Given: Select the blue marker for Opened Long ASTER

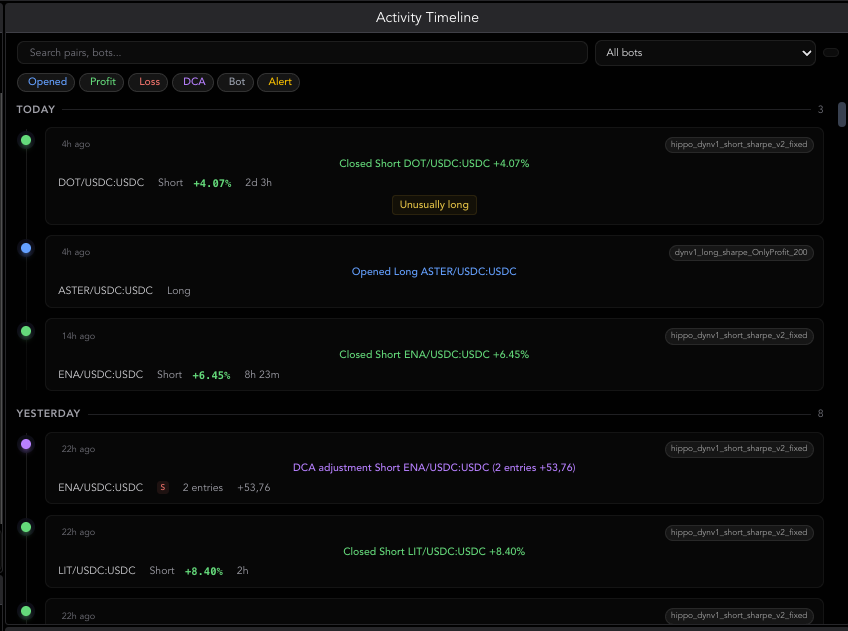Looking at the screenshot, I should (26, 249).
